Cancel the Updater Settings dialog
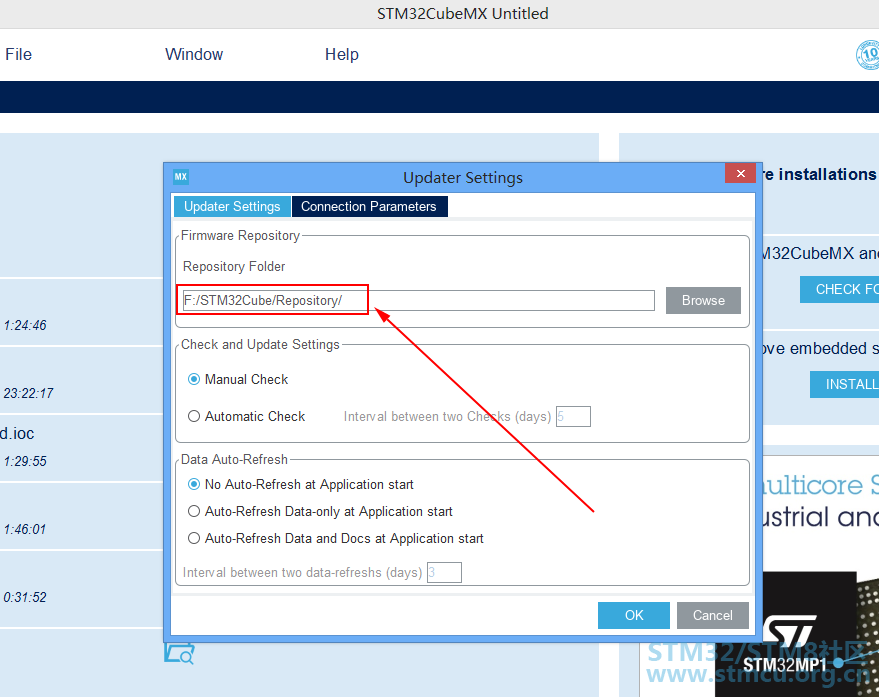The image size is (879, 697). click(713, 615)
